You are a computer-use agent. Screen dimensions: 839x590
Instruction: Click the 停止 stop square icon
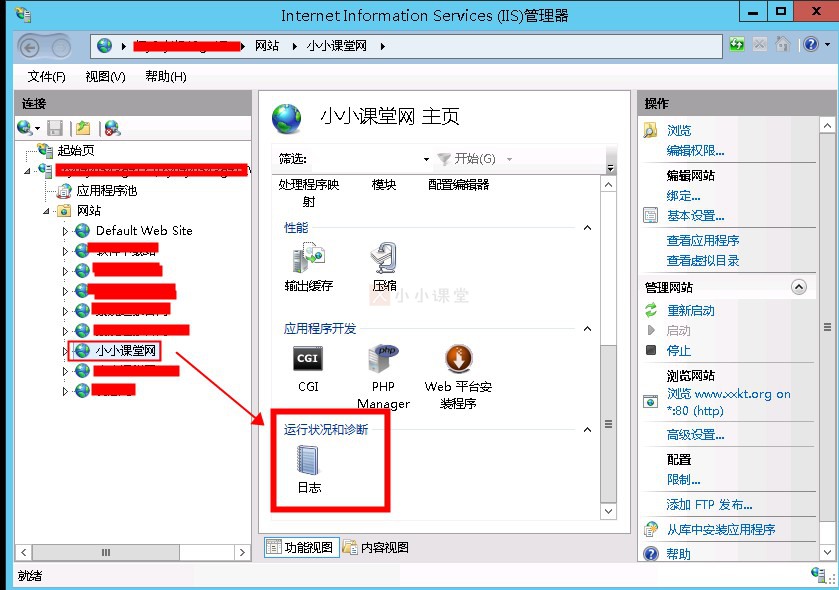[651, 350]
